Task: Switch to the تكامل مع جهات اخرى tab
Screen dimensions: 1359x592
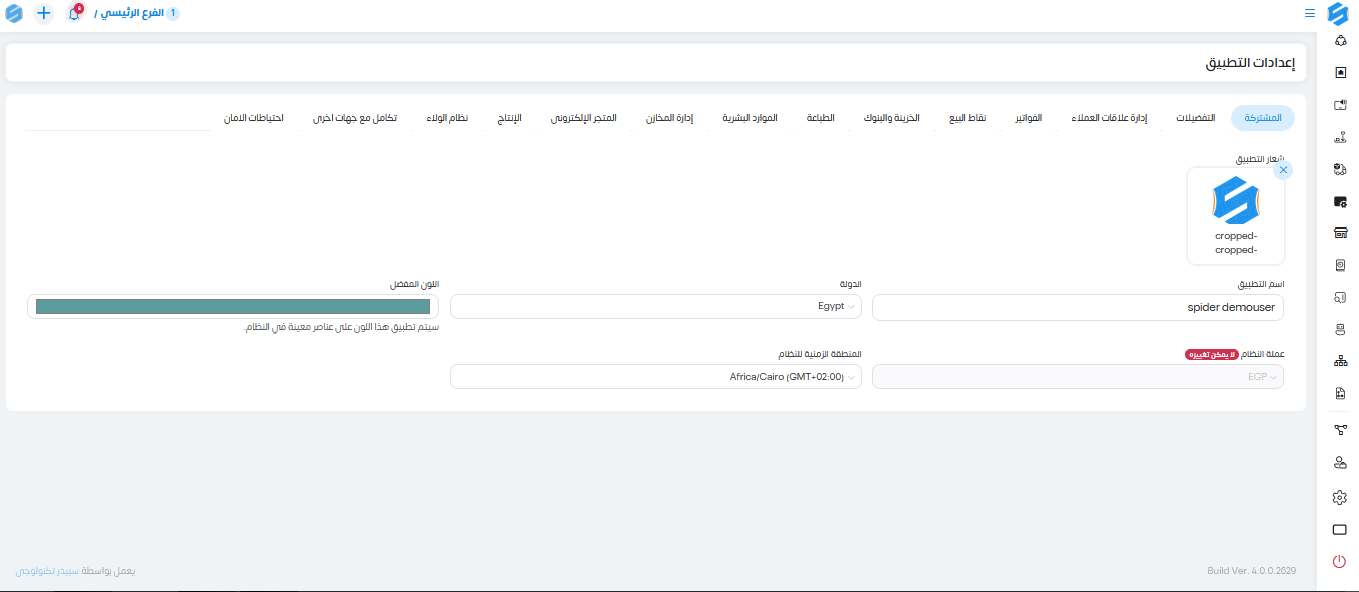Action: pos(355,118)
